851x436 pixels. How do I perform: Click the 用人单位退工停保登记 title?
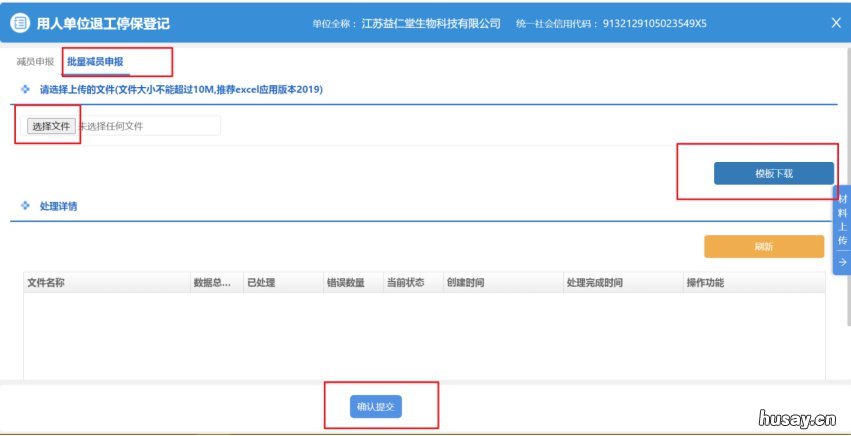point(103,23)
